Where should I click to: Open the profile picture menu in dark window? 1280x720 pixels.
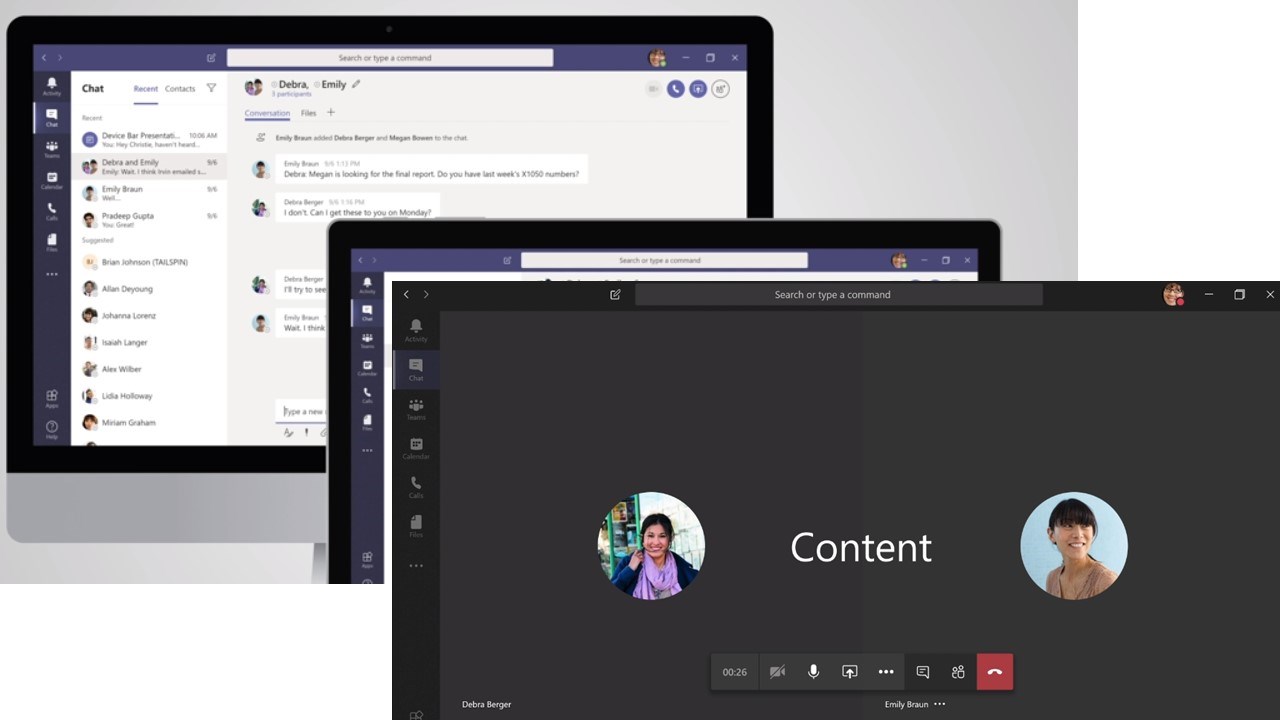pyautogui.click(x=1173, y=294)
